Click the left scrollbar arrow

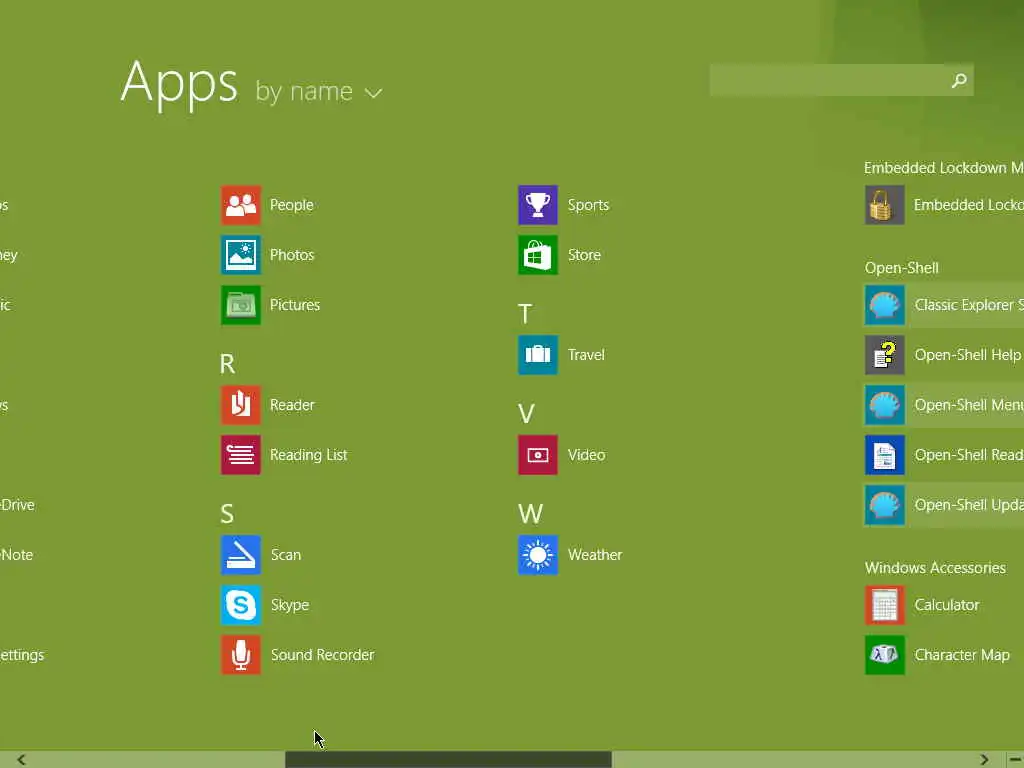click(22, 760)
